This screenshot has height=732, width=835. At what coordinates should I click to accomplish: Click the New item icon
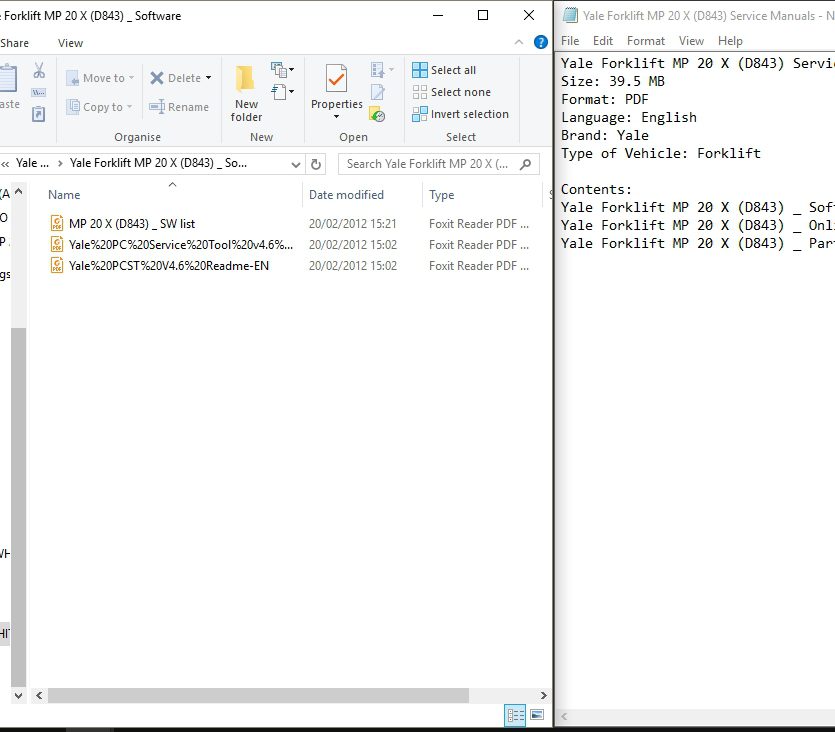[x=279, y=69]
